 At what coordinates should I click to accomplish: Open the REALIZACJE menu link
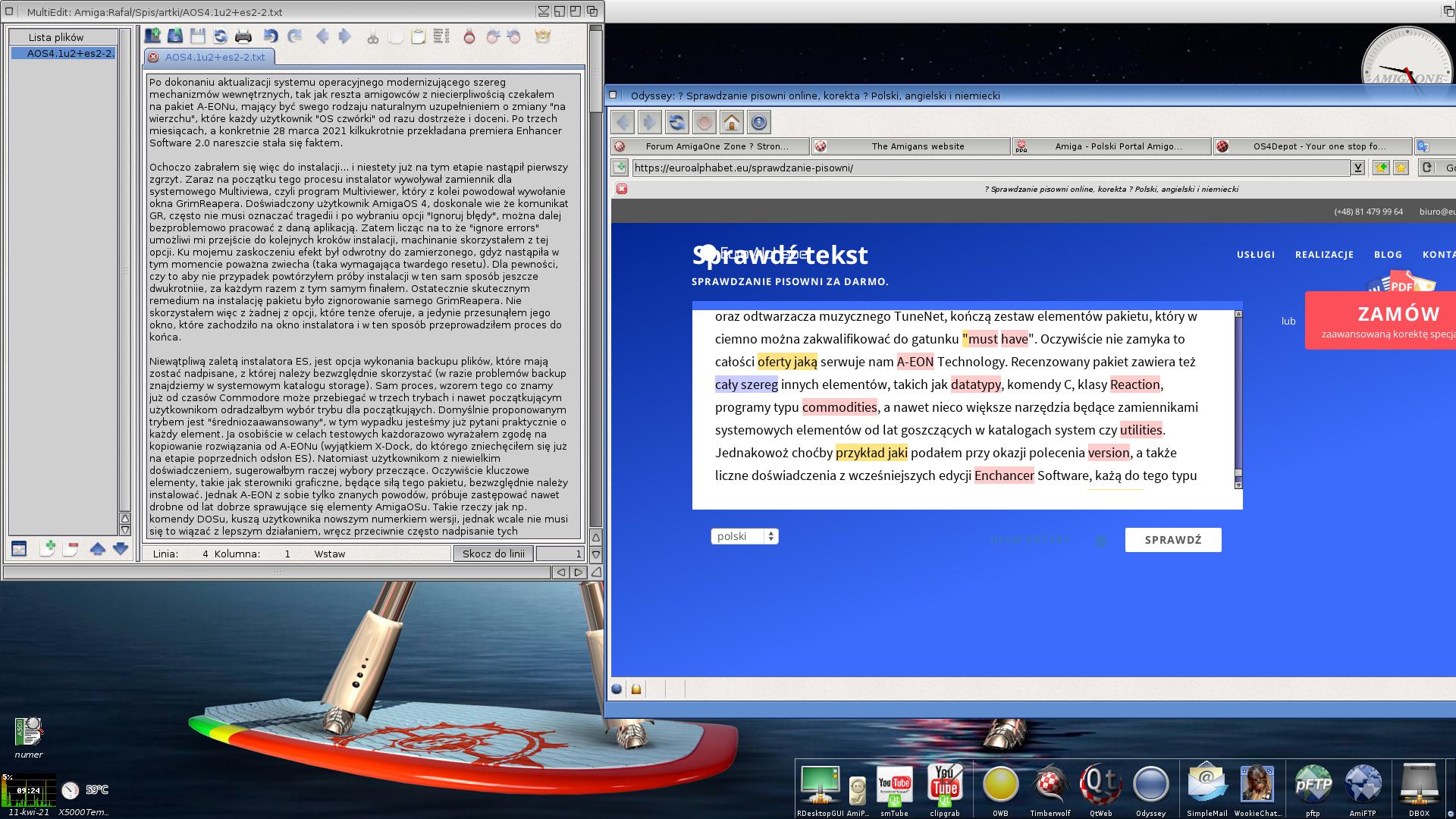pos(1324,255)
